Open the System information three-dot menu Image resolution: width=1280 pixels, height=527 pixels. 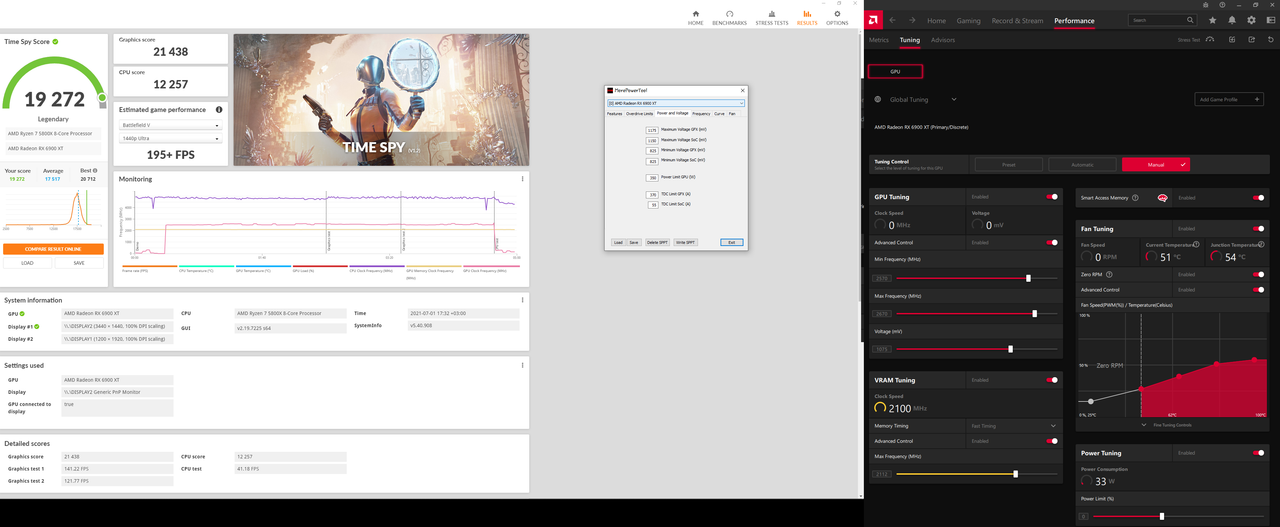[x=522, y=300]
